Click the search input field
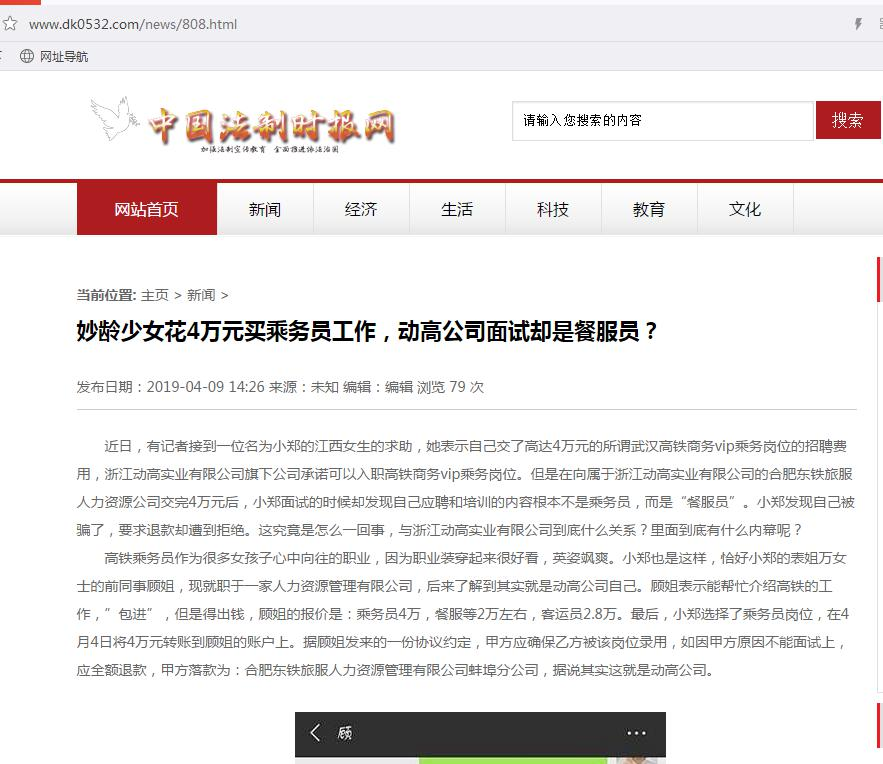 (662, 120)
